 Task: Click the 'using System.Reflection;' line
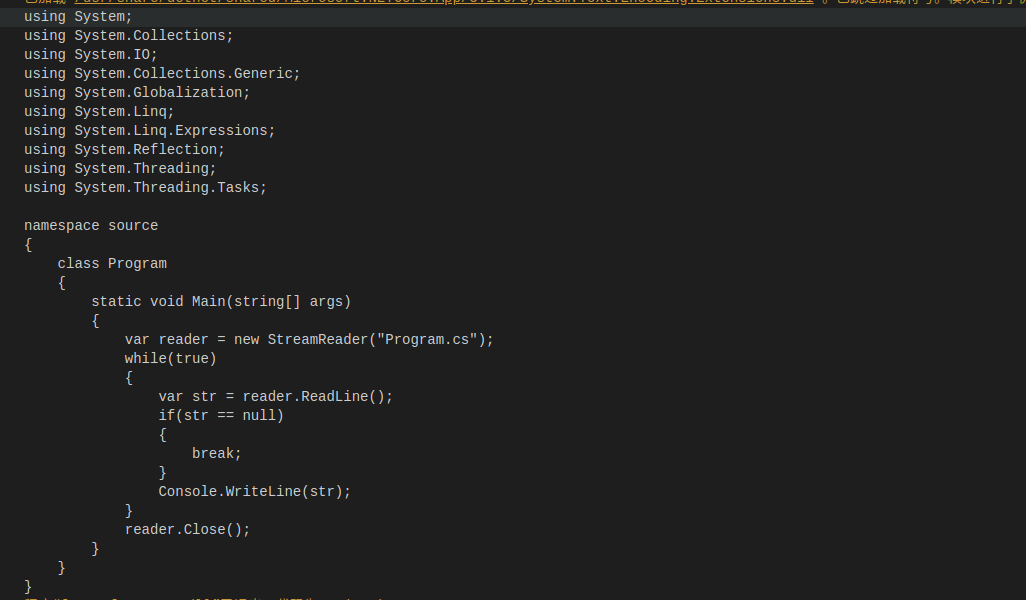click(124, 149)
